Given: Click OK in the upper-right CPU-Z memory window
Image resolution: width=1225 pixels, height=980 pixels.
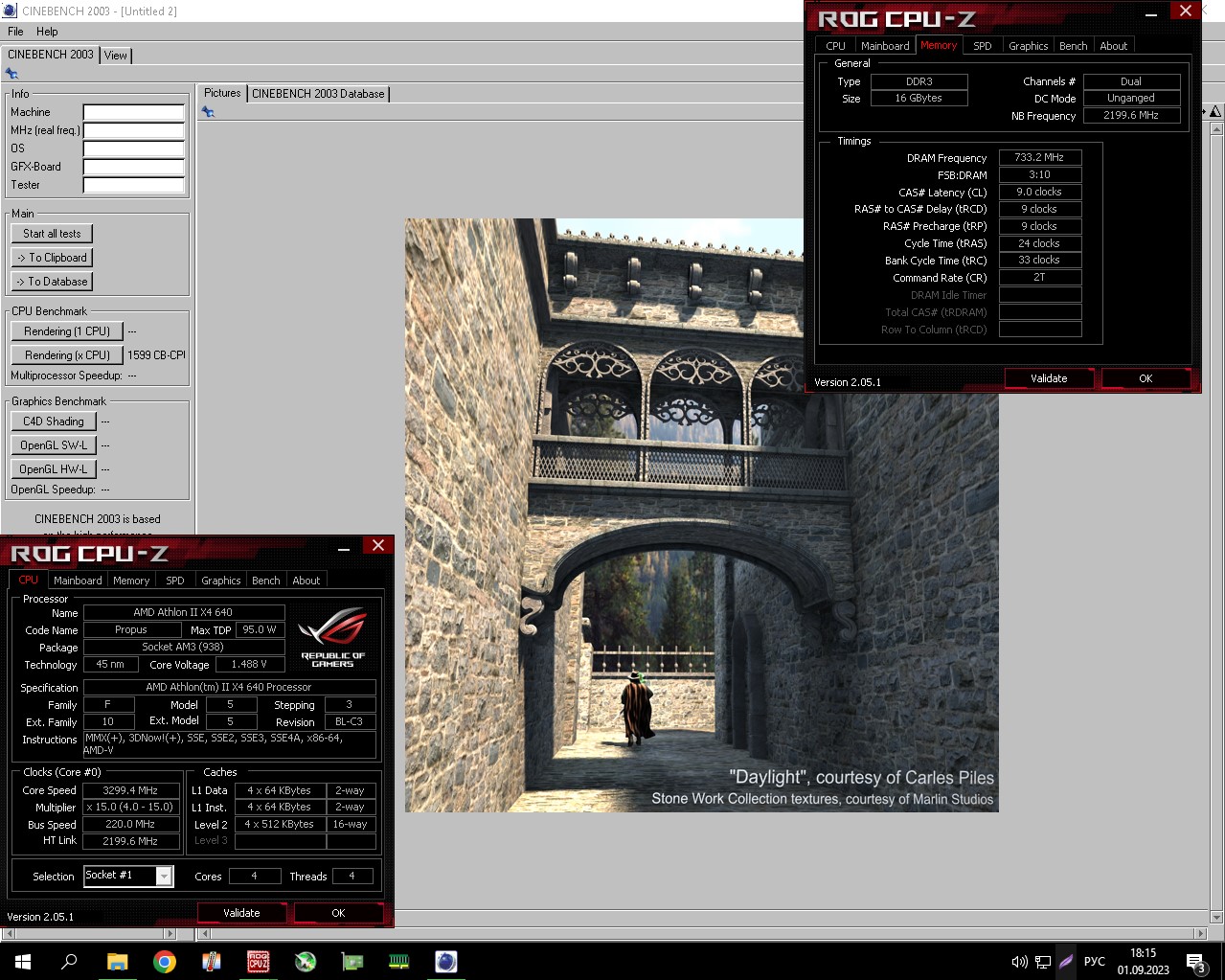Looking at the screenshot, I should tap(1146, 378).
